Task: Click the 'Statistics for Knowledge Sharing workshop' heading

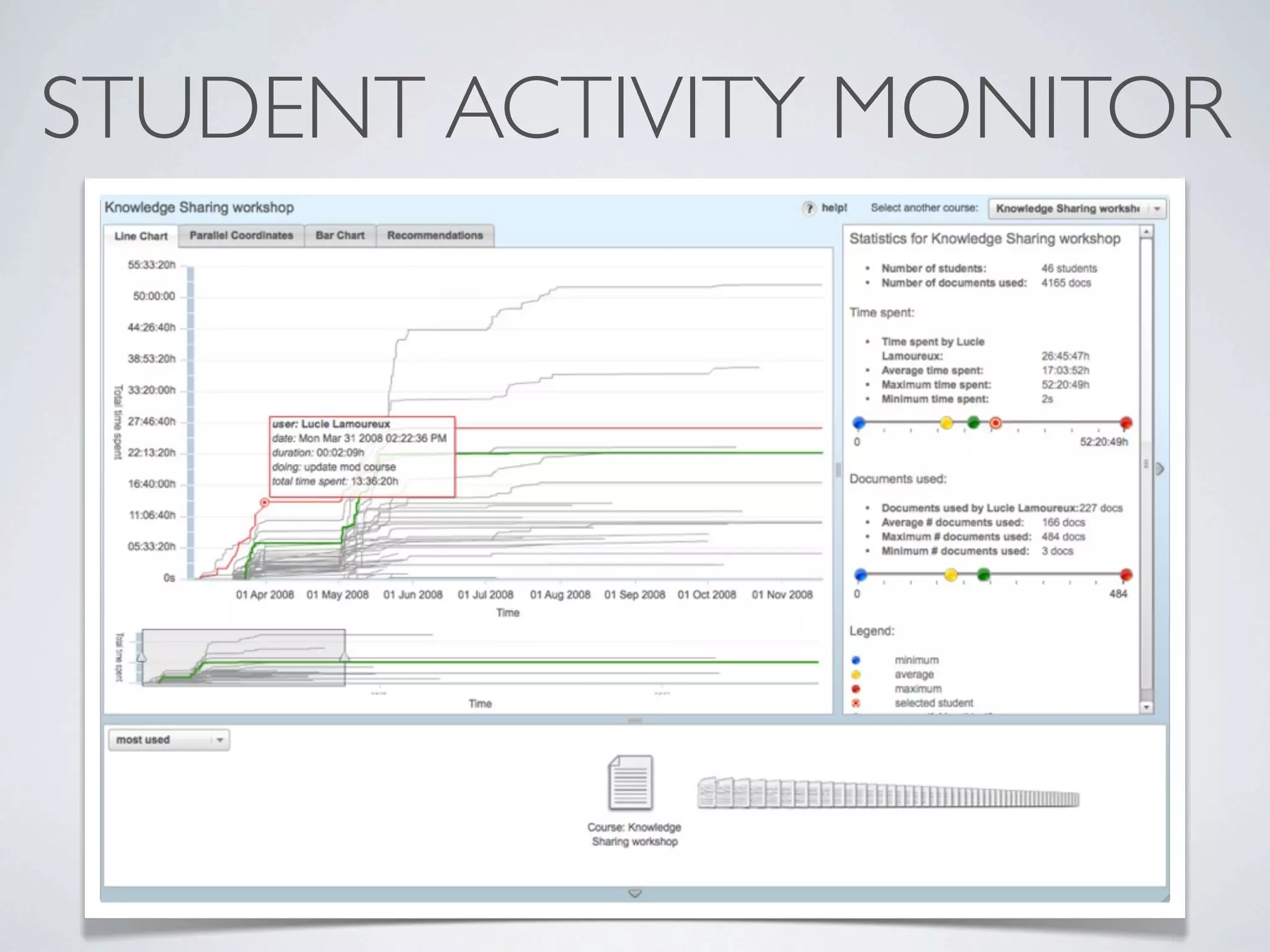Action: tap(985, 239)
